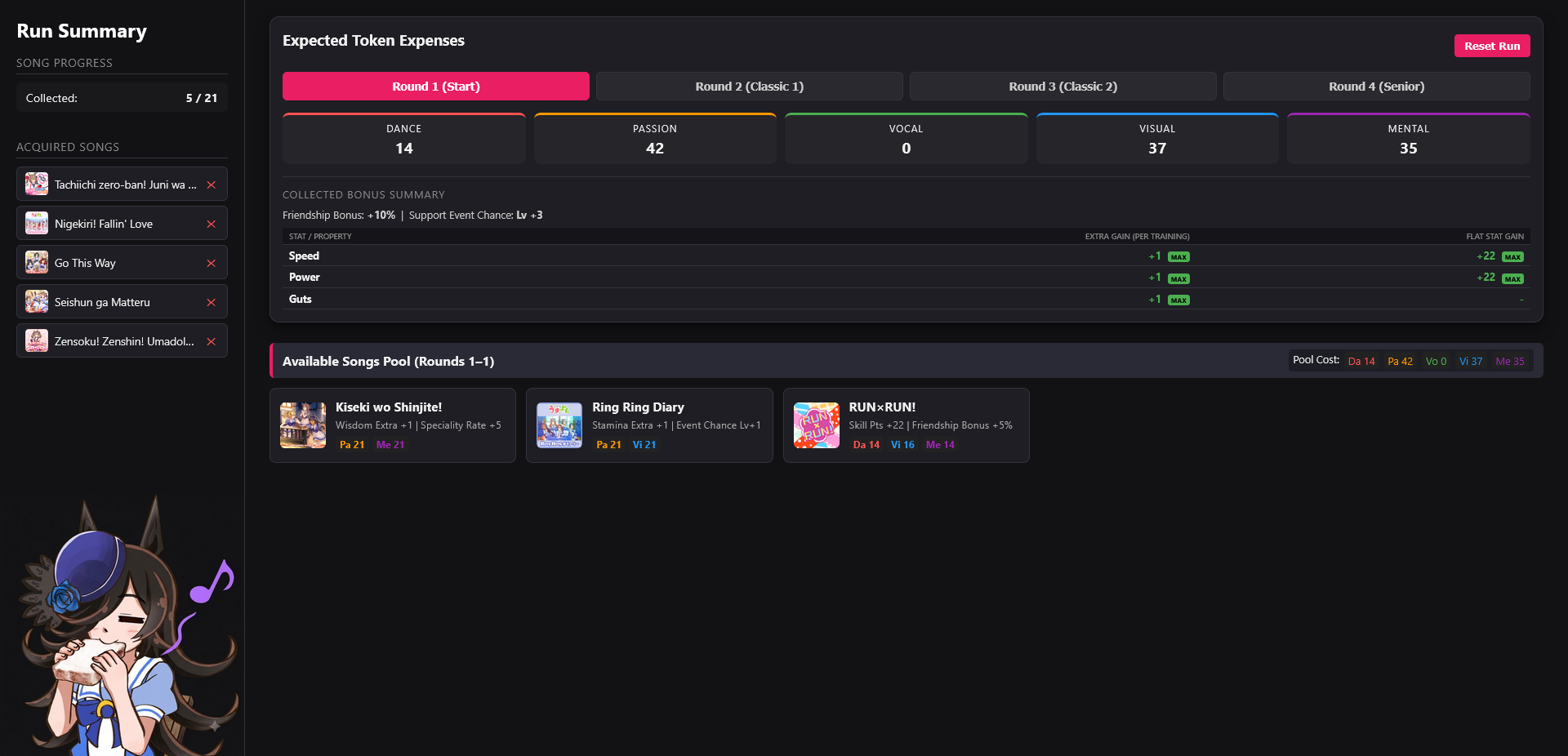Click the Vocal token expense card

pos(906,139)
